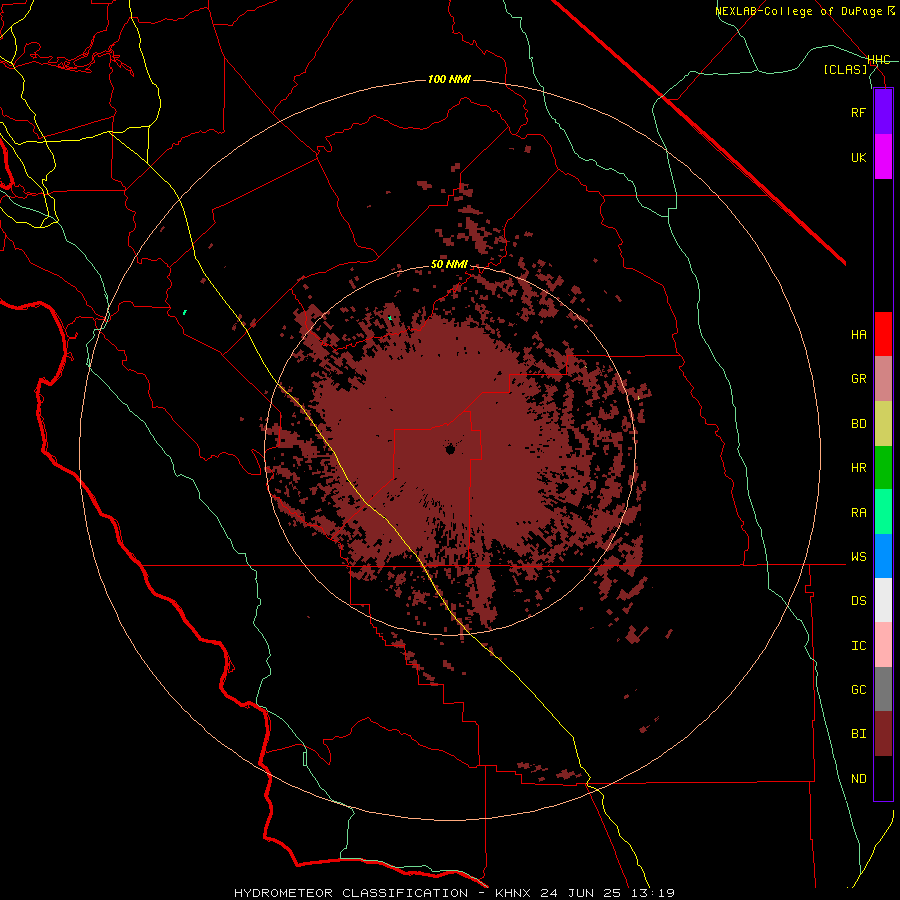Click the HHC product code label
The height and width of the screenshot is (900, 900).
(x=879, y=60)
